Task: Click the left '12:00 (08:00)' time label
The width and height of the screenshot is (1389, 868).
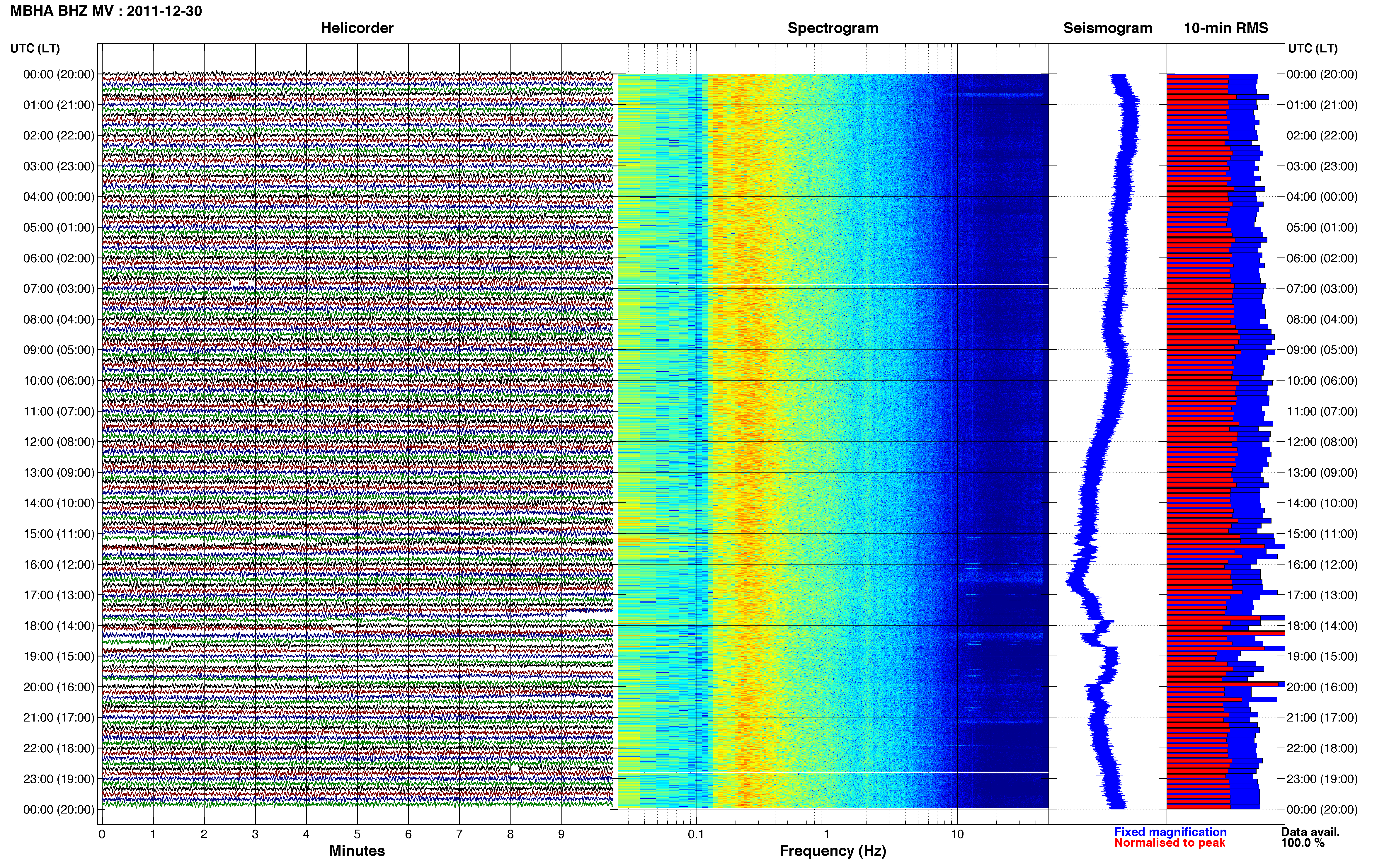Action: pos(59,442)
